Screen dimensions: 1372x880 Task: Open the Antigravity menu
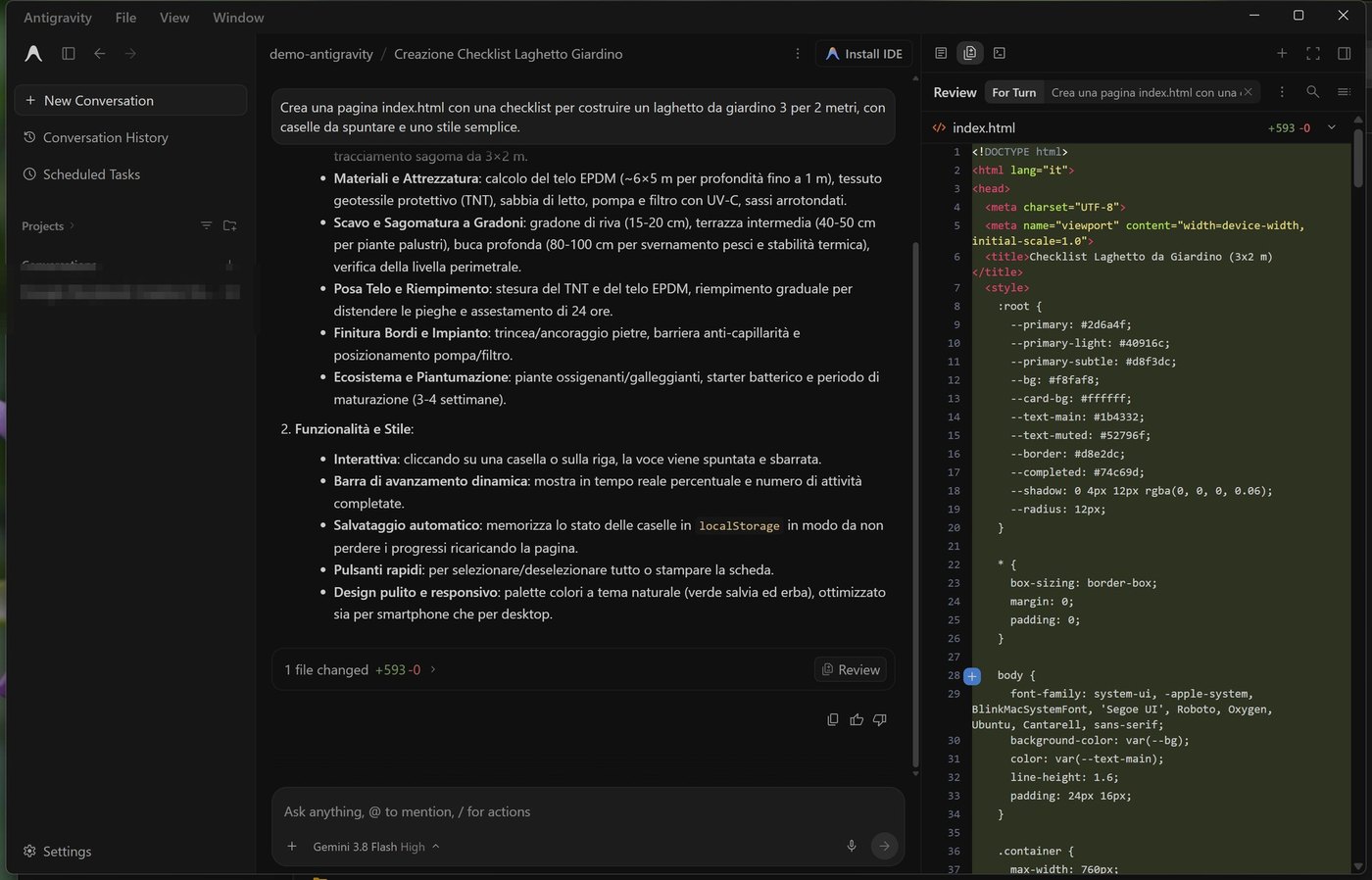(58, 18)
